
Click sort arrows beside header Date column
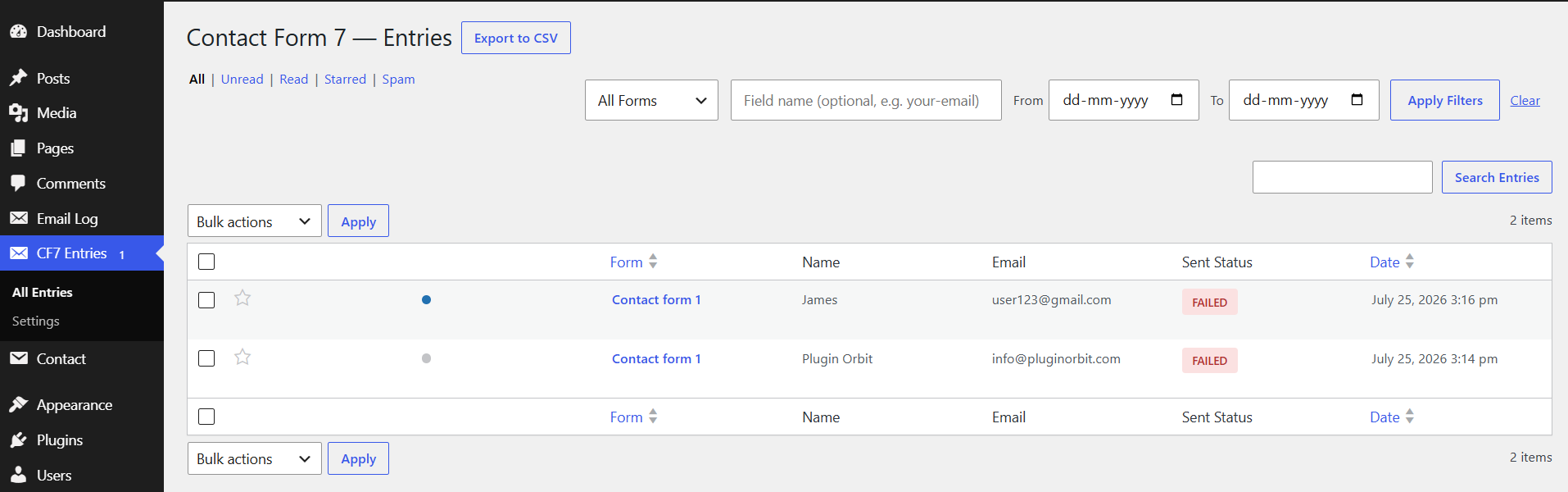coord(1410,262)
